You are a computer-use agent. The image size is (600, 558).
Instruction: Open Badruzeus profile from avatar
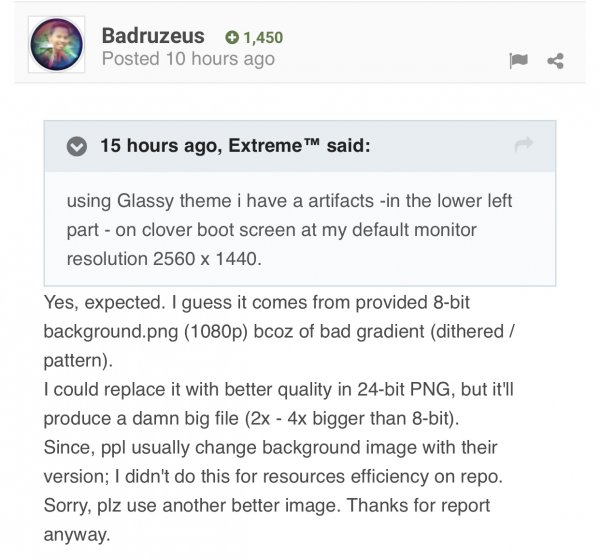[x=57, y=45]
